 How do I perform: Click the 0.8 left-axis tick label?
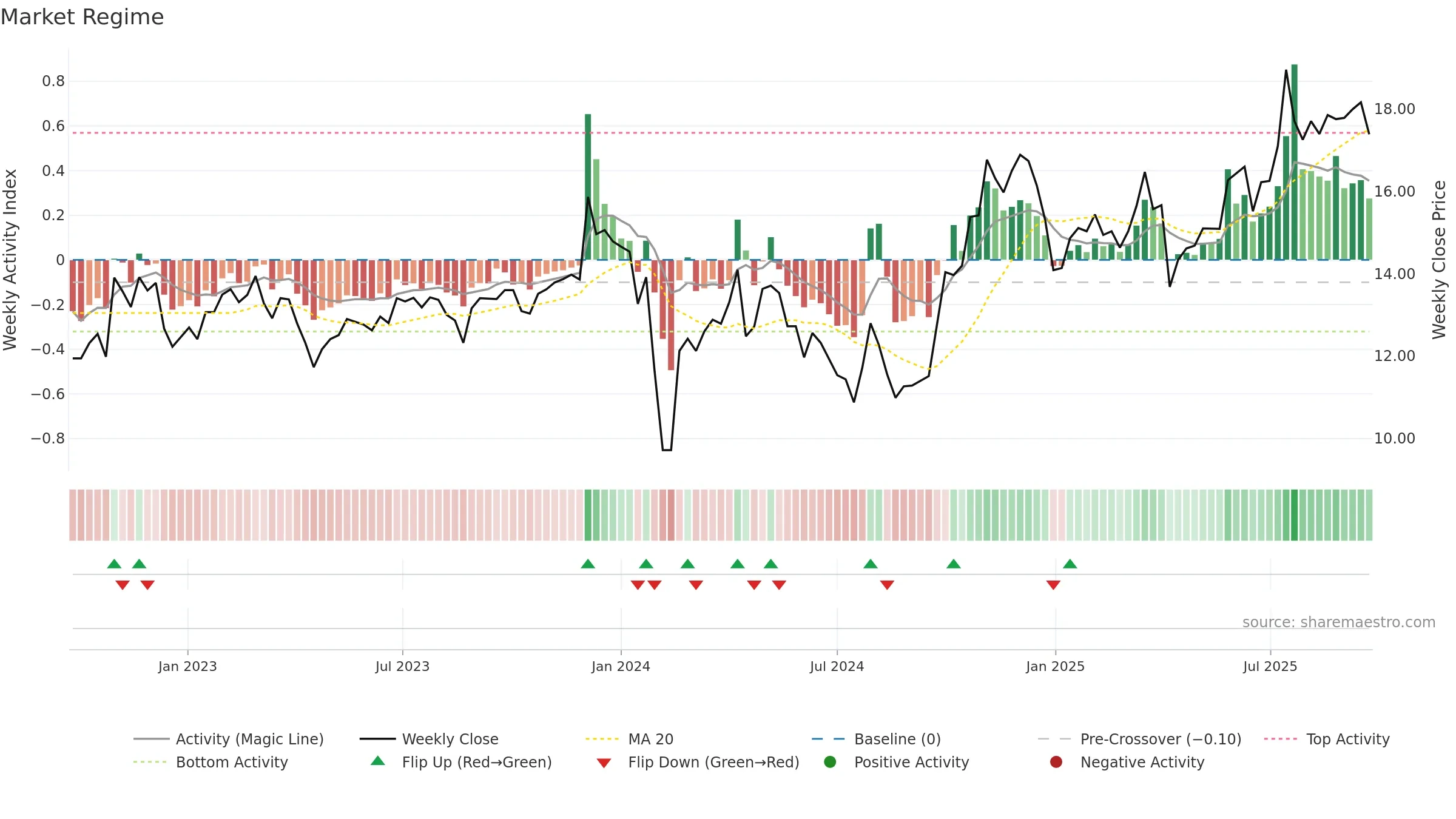53,81
